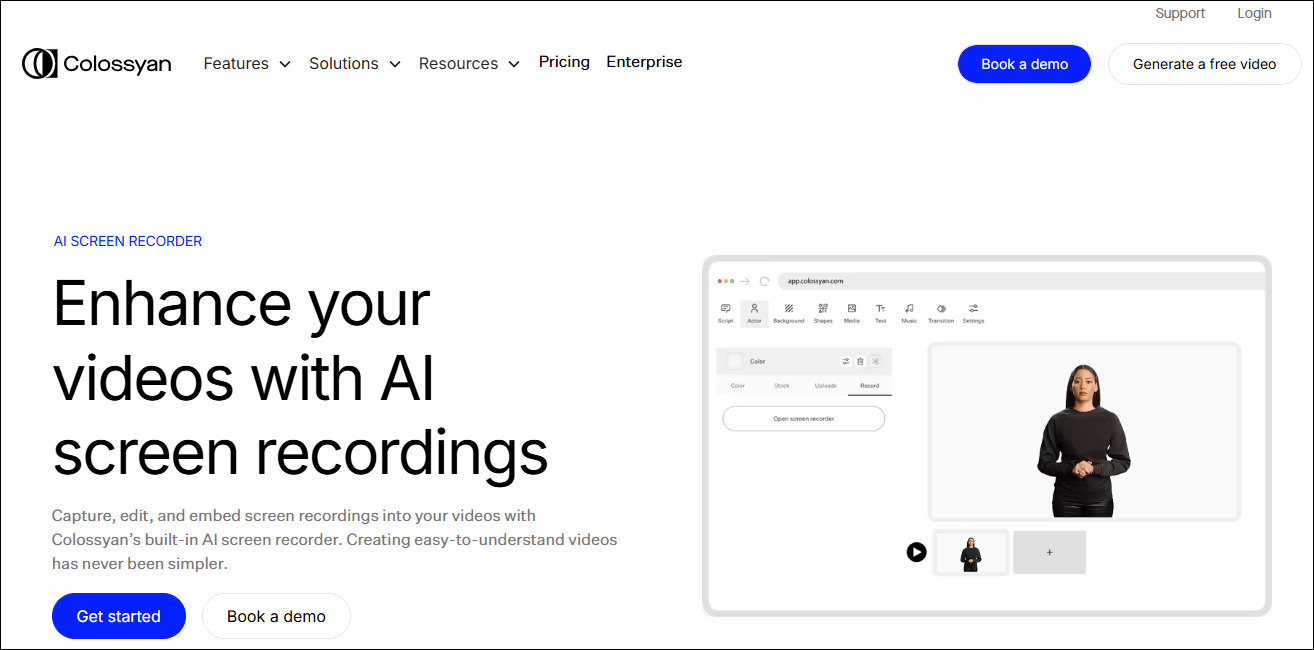Expand the Features dropdown menu
This screenshot has width=1314, height=650.
pos(247,63)
